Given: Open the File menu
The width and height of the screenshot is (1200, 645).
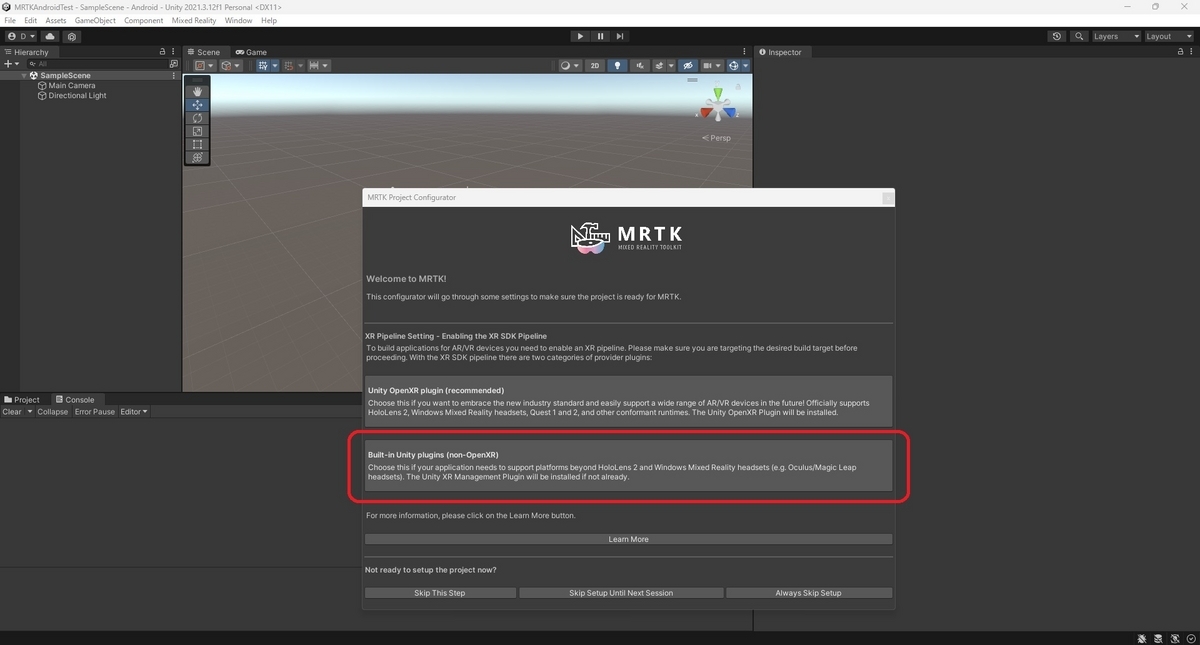Looking at the screenshot, I should (10, 20).
